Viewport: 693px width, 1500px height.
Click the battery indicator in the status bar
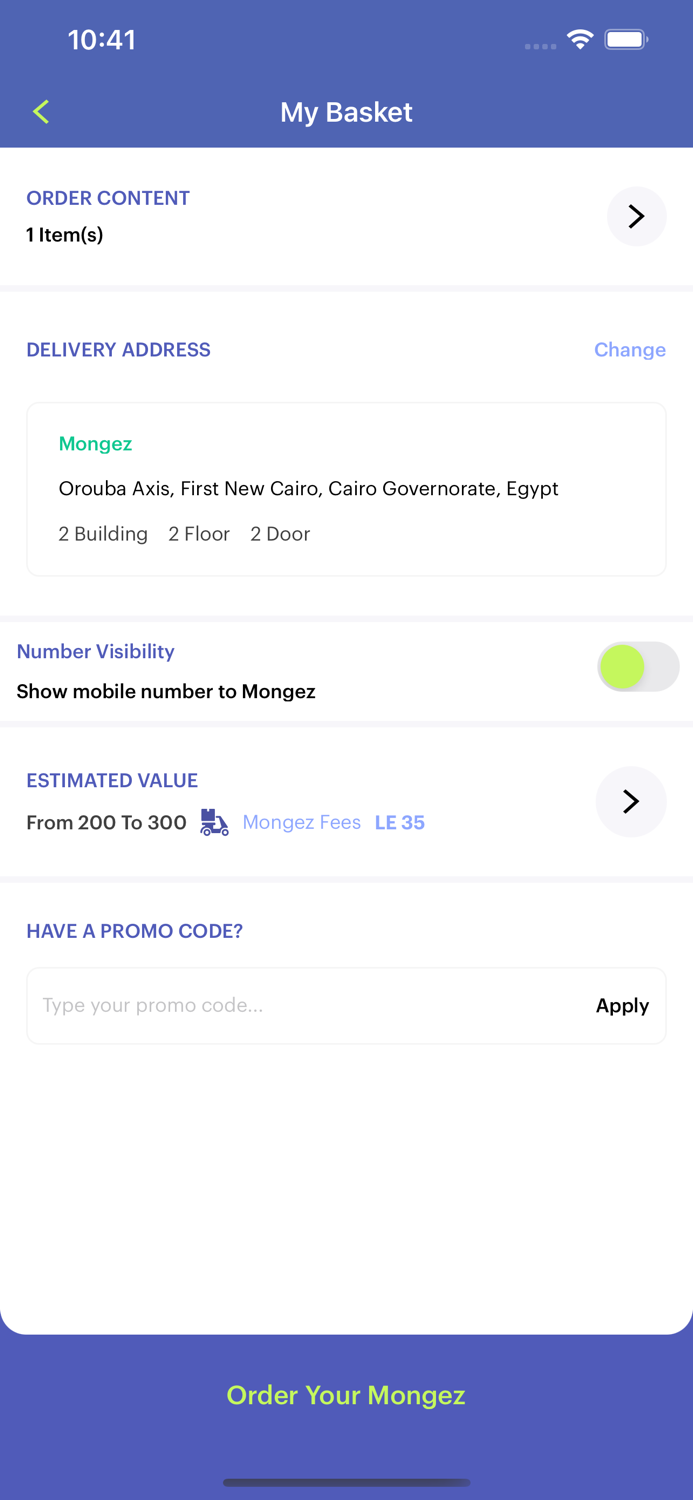pos(628,40)
